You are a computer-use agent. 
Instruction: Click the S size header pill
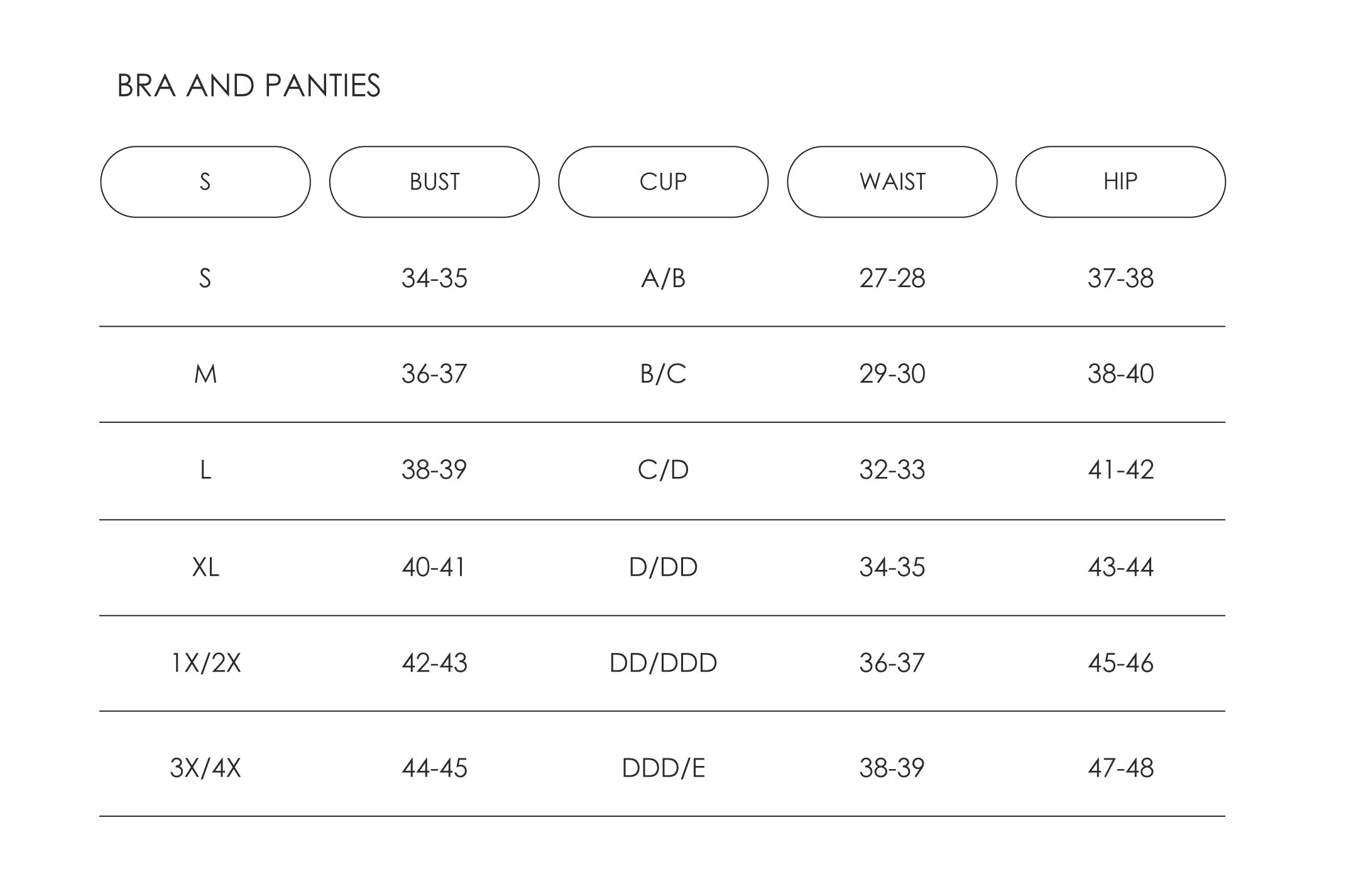click(x=205, y=182)
